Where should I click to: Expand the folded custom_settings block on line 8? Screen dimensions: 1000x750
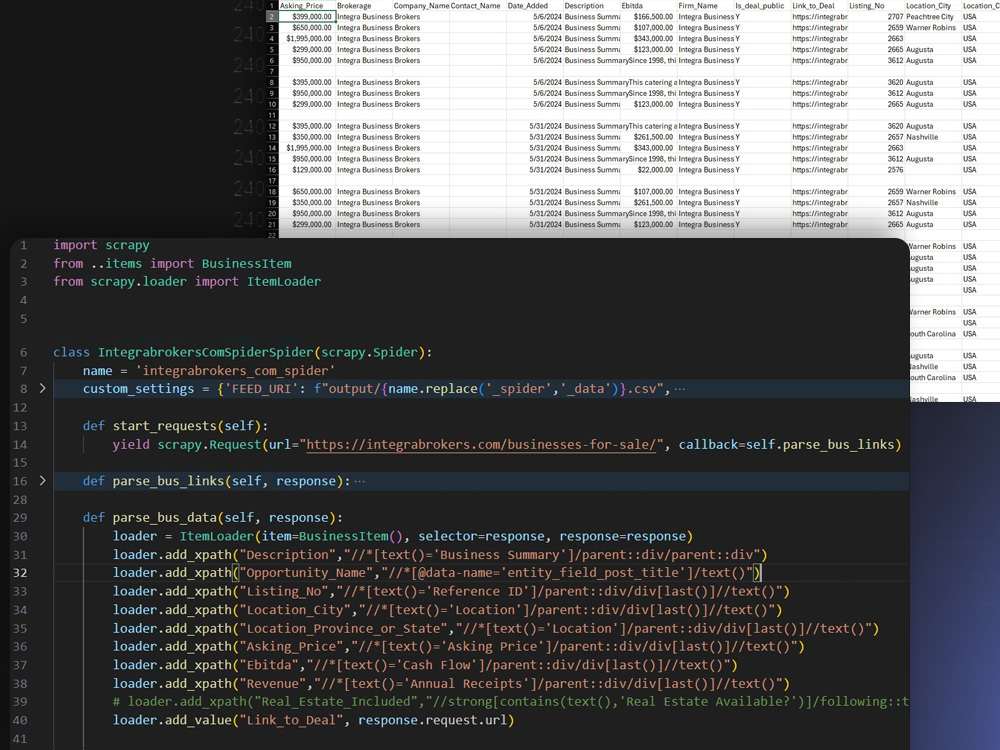coord(43,388)
